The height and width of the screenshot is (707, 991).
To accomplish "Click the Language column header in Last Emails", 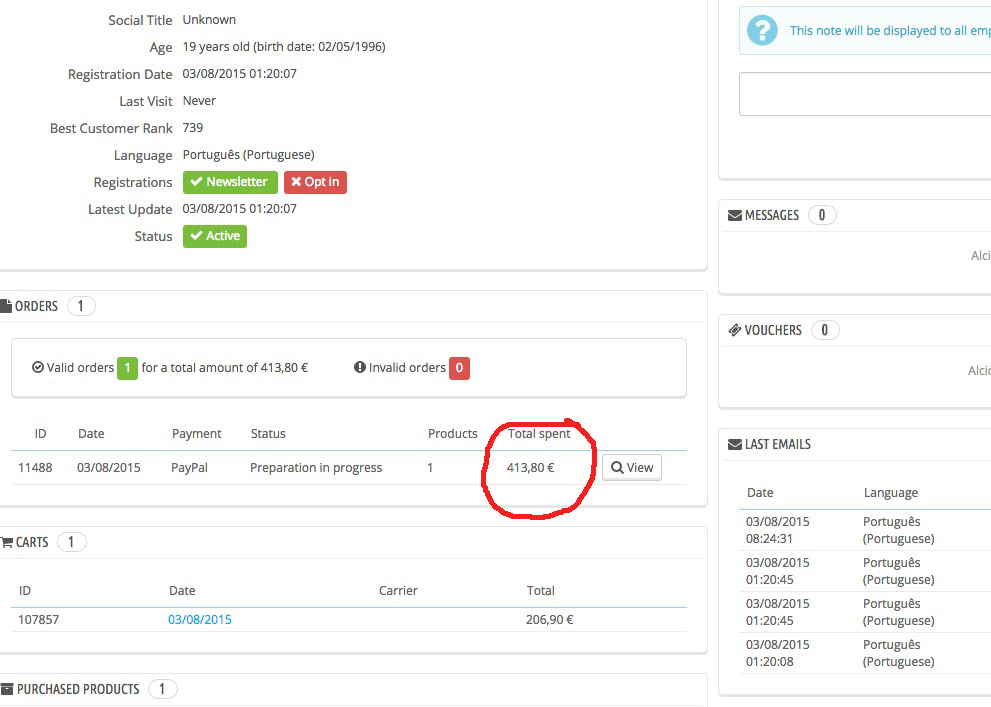I will coord(891,493).
